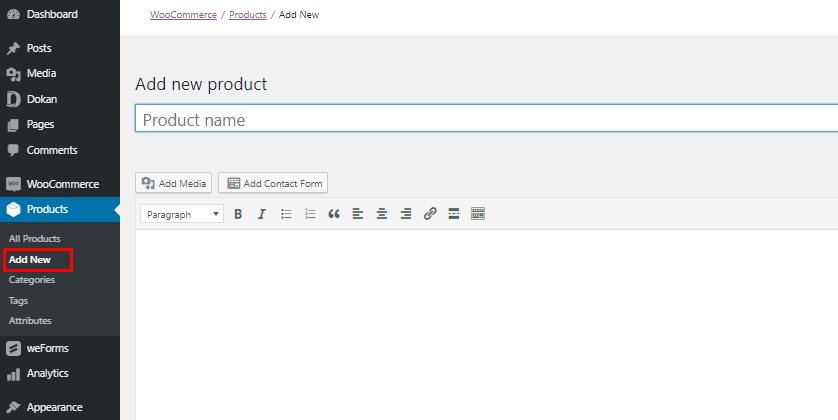The width and height of the screenshot is (838, 420).
Task: Toggle the full editor toolbar
Action: point(478,214)
